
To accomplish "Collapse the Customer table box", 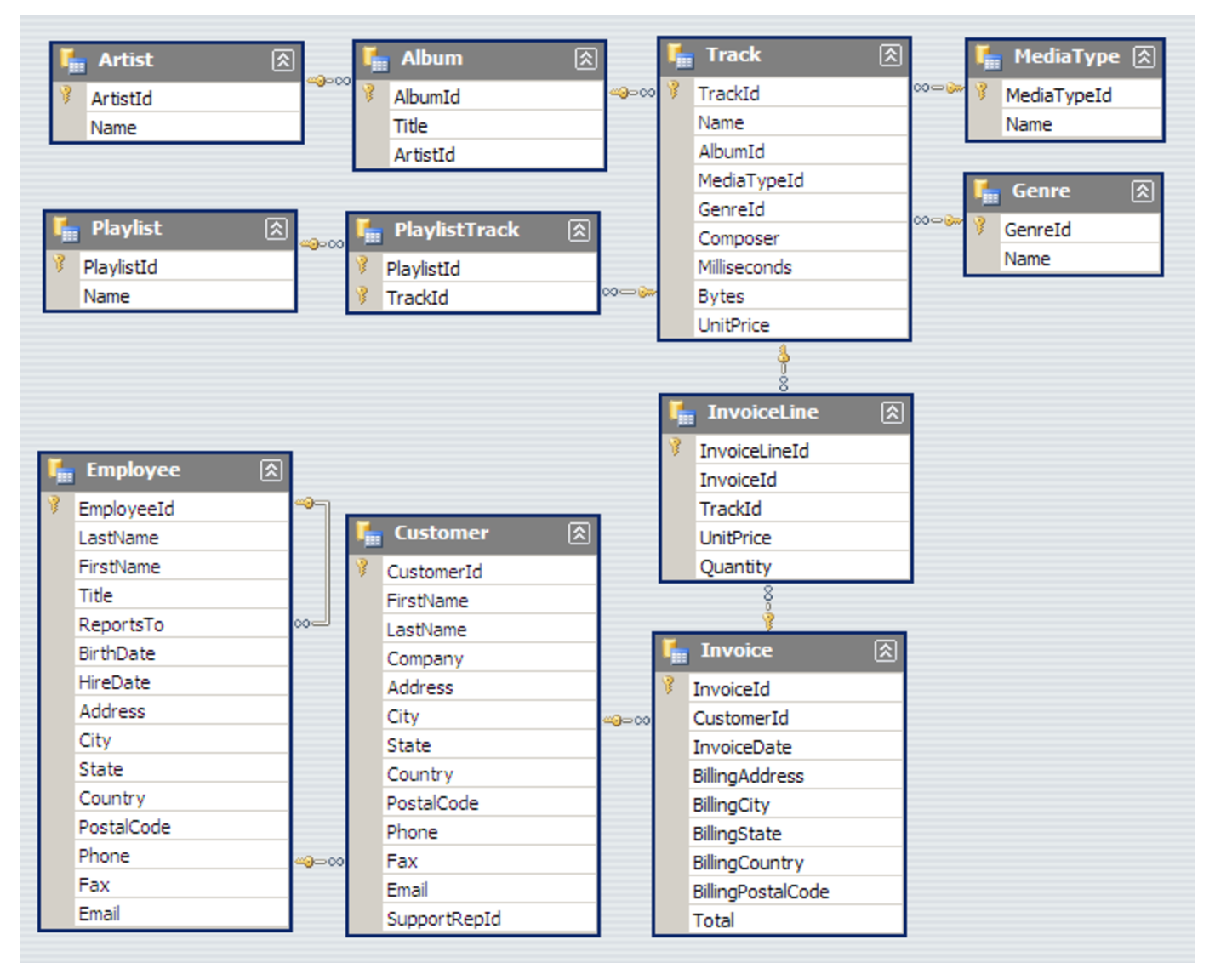I will 579,533.
